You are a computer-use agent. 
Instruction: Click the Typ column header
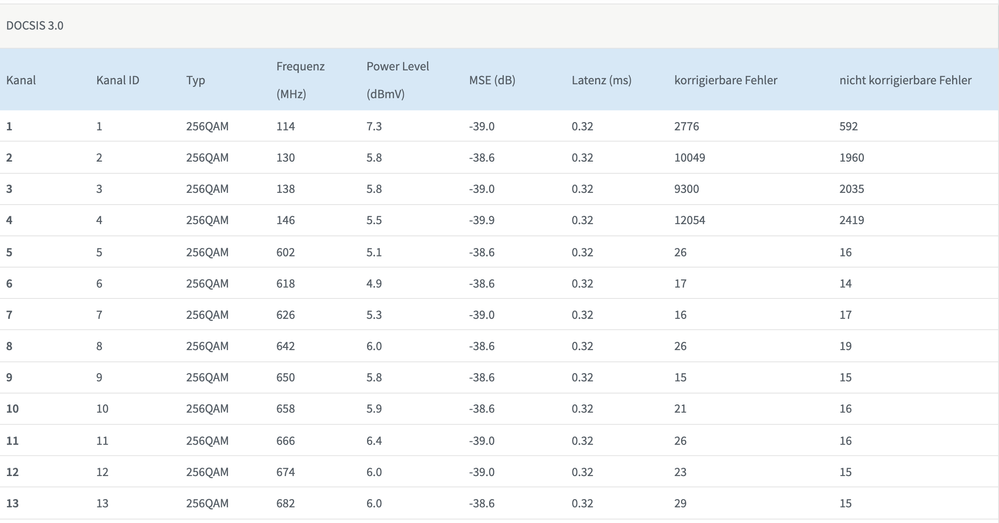click(x=195, y=80)
